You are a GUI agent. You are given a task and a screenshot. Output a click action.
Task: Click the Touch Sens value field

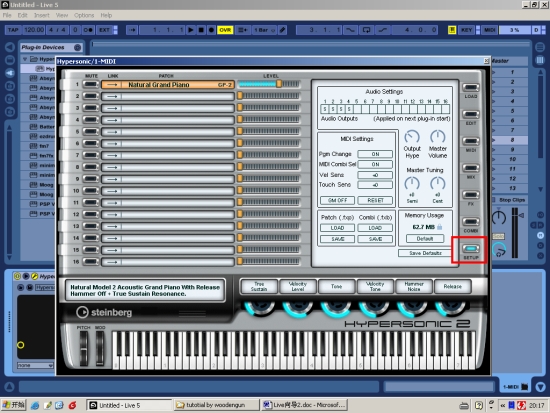[375, 185]
